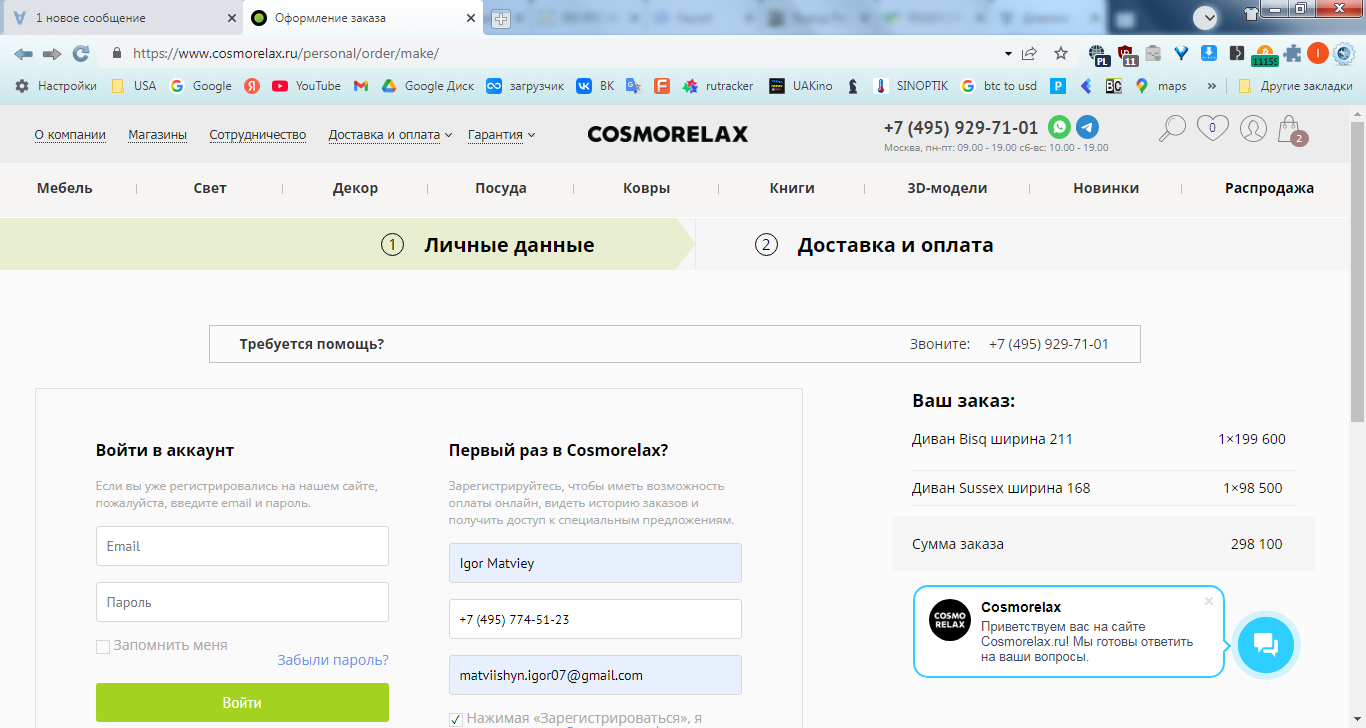
Task: Open the Yandex bookmark icon
Action: click(252, 86)
